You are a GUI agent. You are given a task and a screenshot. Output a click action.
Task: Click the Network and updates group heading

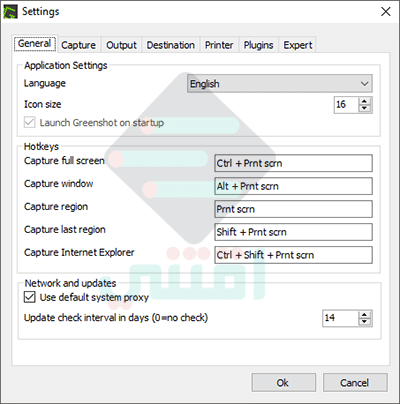[70, 283]
